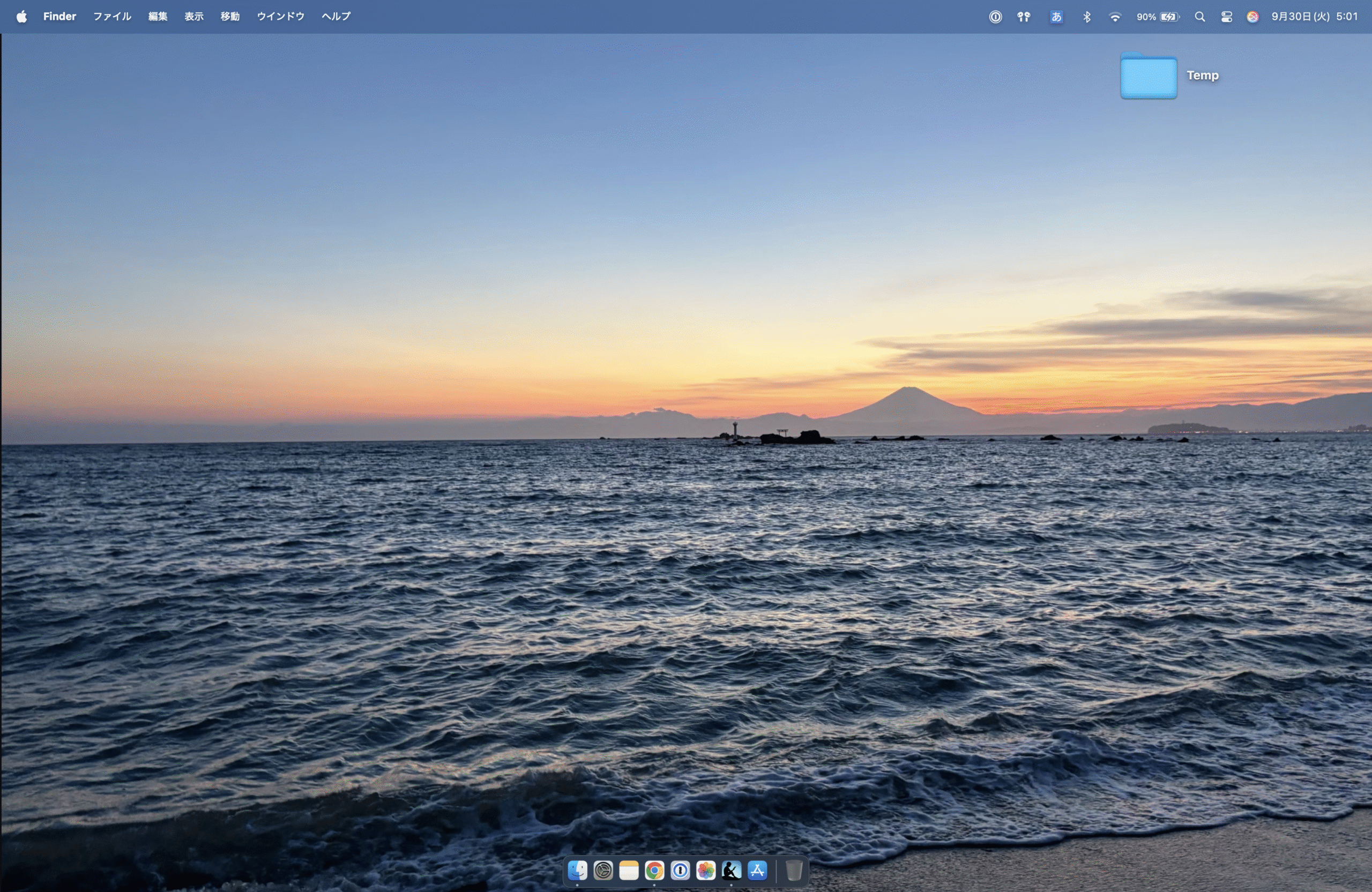Select the Temp folder on the desktop
The image size is (1372, 892).
click(1149, 76)
